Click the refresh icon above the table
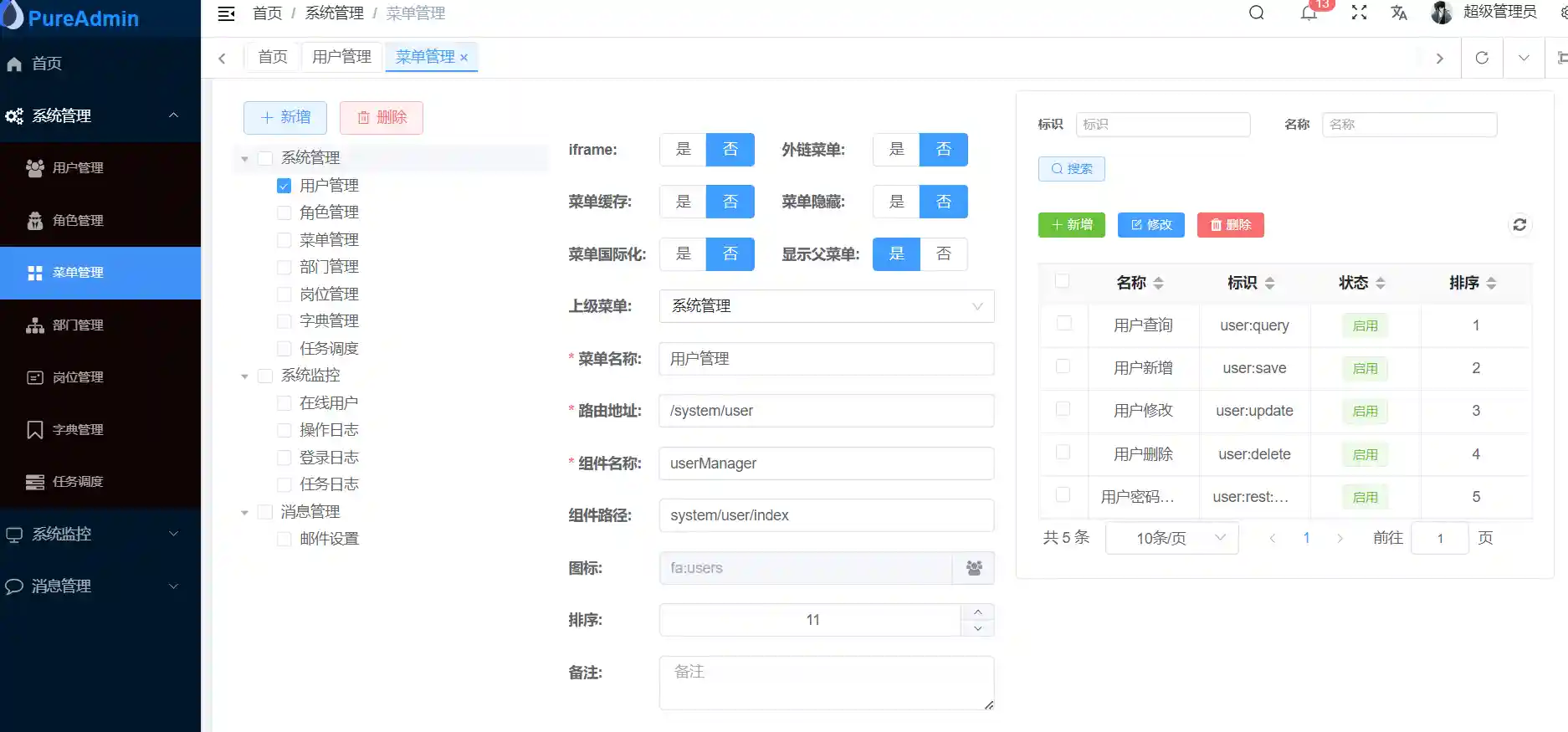1568x732 pixels. (x=1519, y=225)
